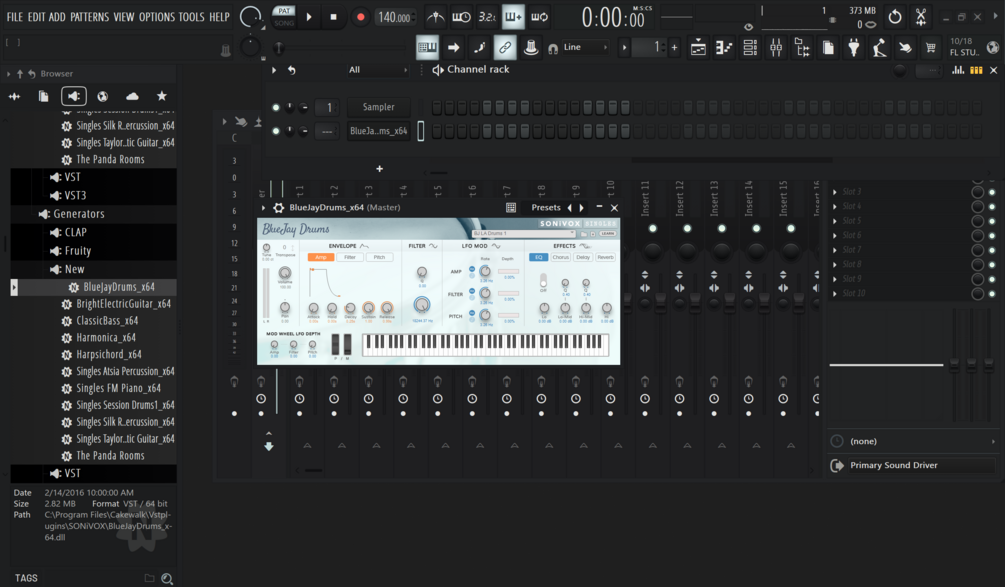Open undo history icon
Viewport: 1005px width, 587px height.
(895, 17)
